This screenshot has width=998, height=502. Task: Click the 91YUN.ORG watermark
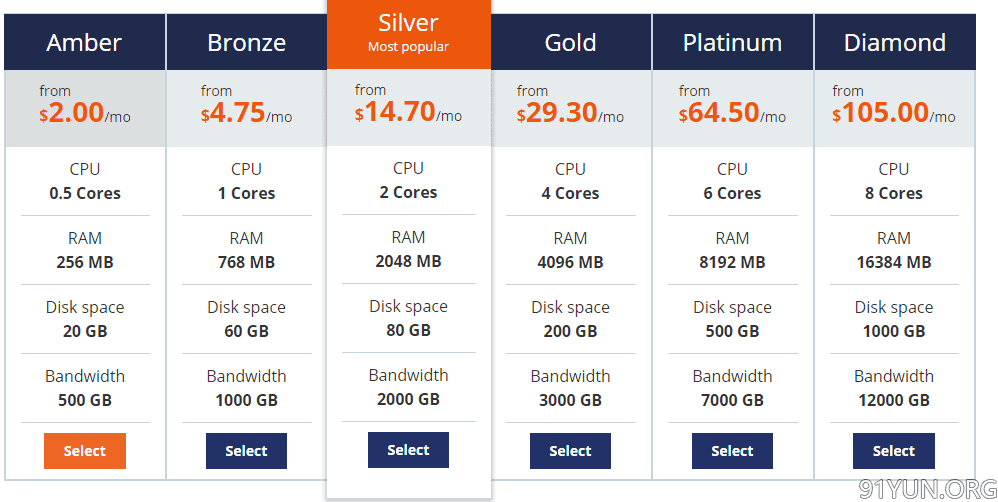tap(928, 489)
